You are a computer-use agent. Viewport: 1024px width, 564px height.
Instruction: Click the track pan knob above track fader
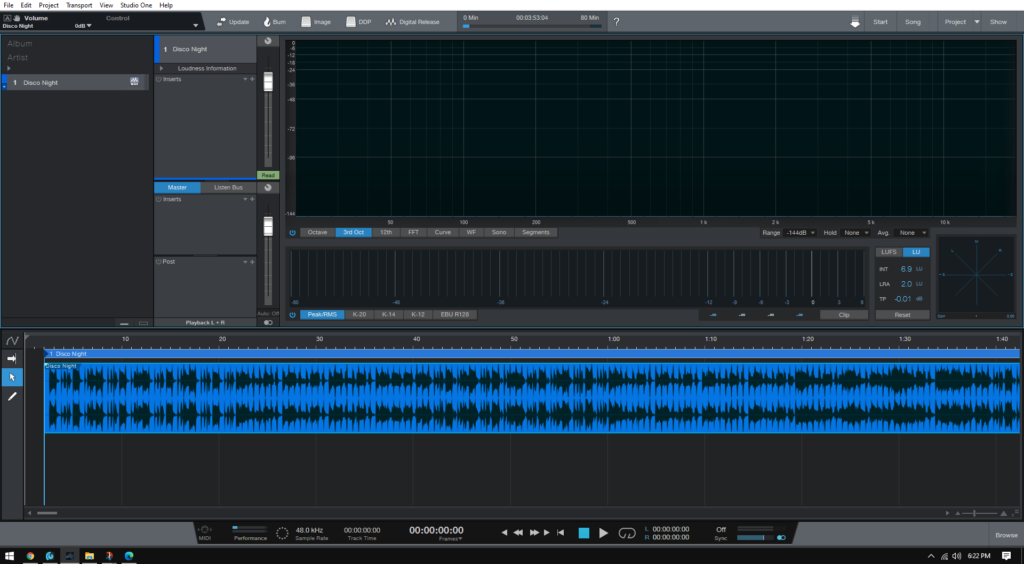tap(268, 41)
